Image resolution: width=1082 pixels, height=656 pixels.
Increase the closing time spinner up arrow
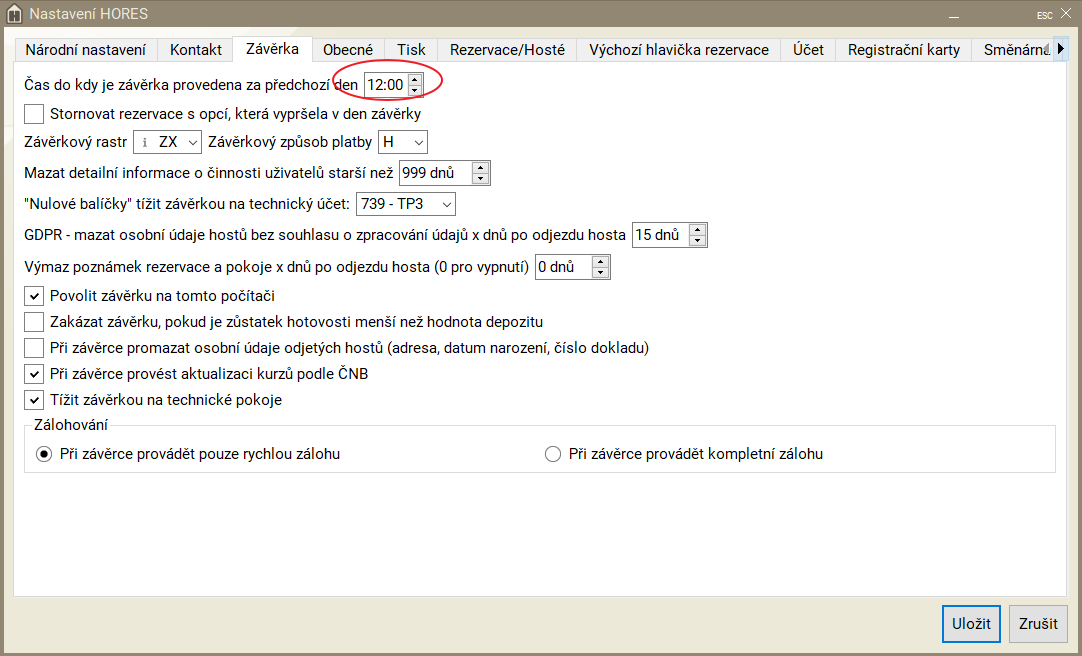(x=415, y=79)
